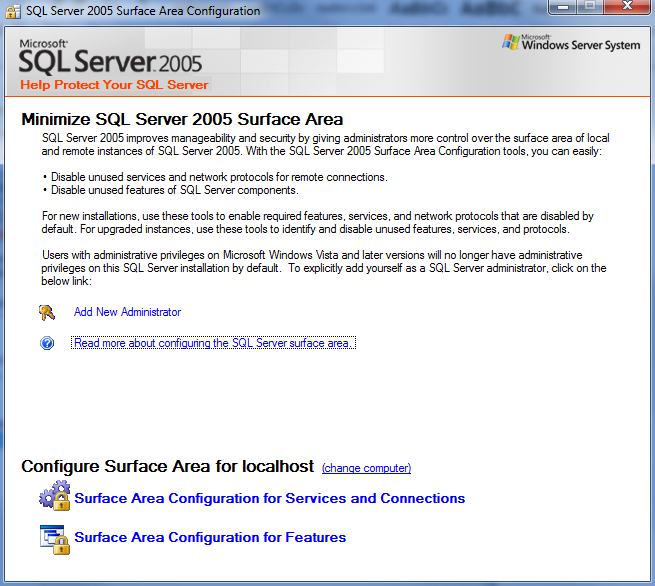Click the SQL Server 2005 banner logo

(111, 56)
